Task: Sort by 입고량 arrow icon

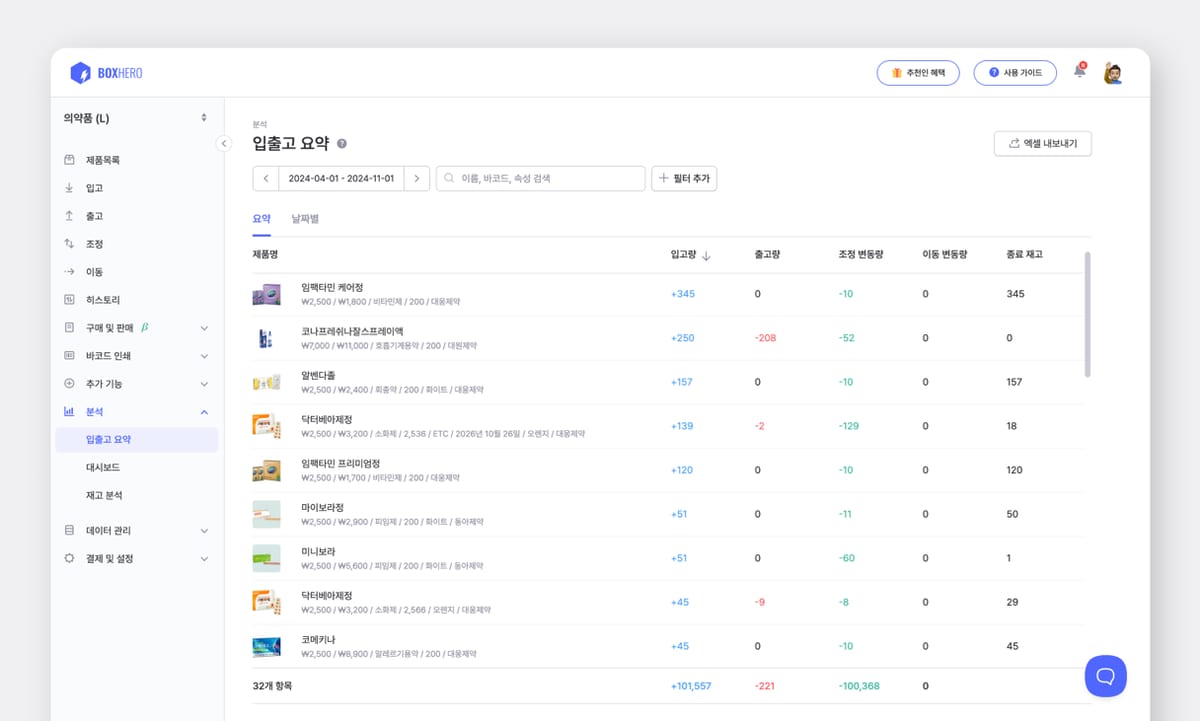Action: point(706,255)
